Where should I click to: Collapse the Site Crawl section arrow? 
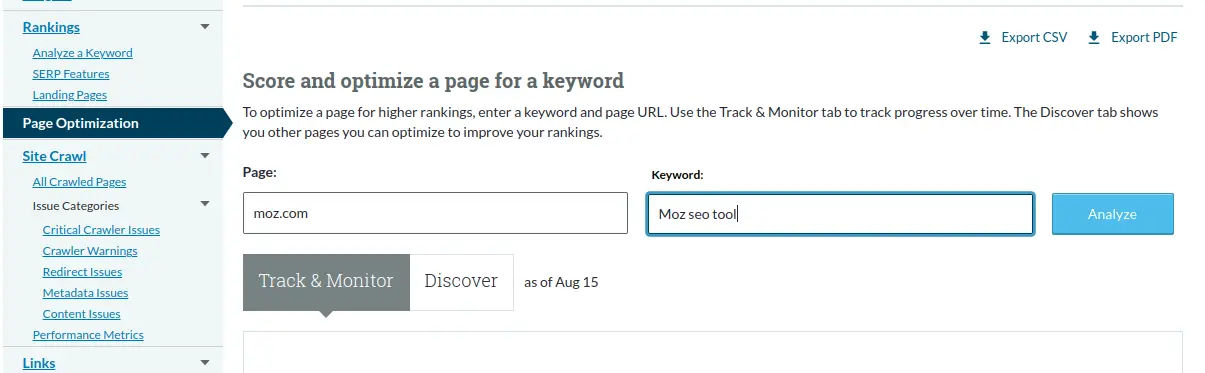click(x=205, y=156)
